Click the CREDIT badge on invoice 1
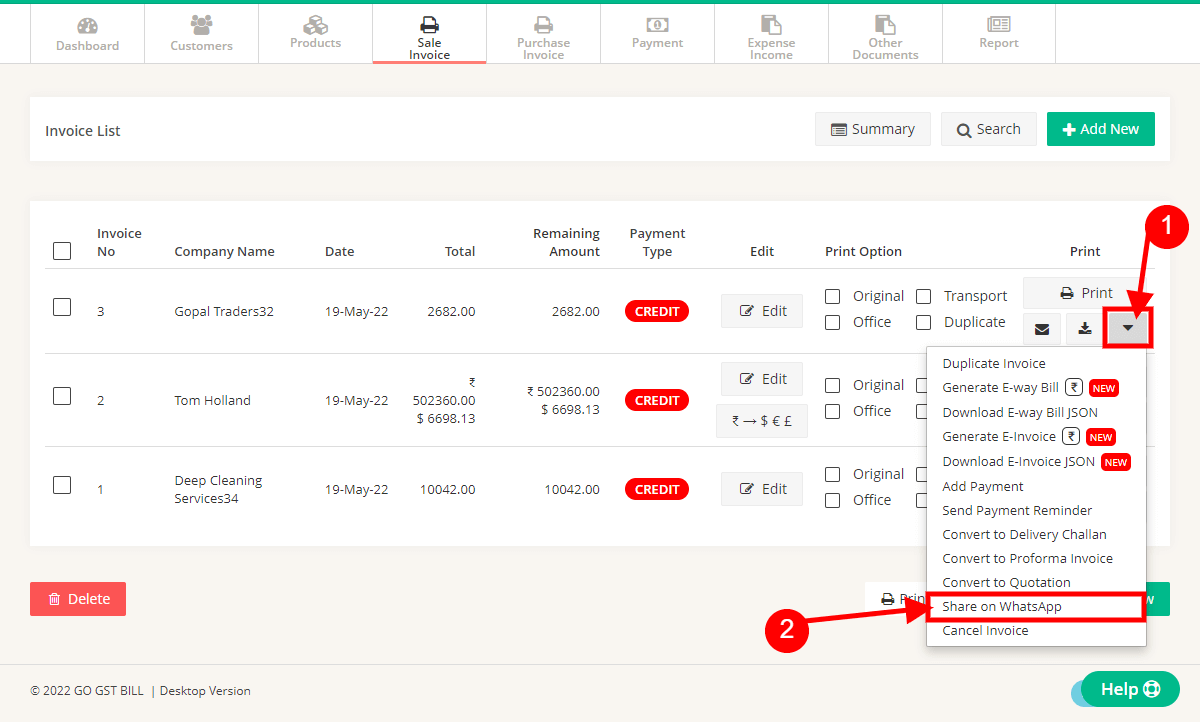The image size is (1200, 722). tap(657, 488)
